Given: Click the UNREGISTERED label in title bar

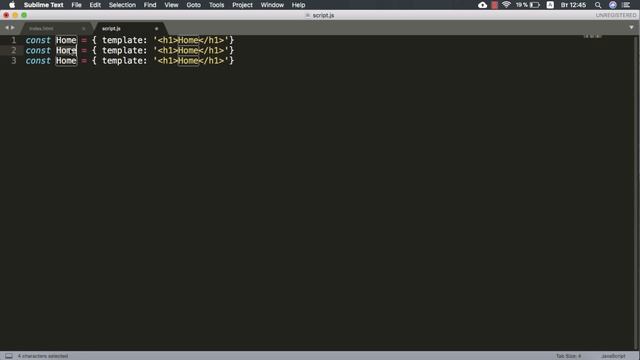Looking at the screenshot, I should [616, 15].
